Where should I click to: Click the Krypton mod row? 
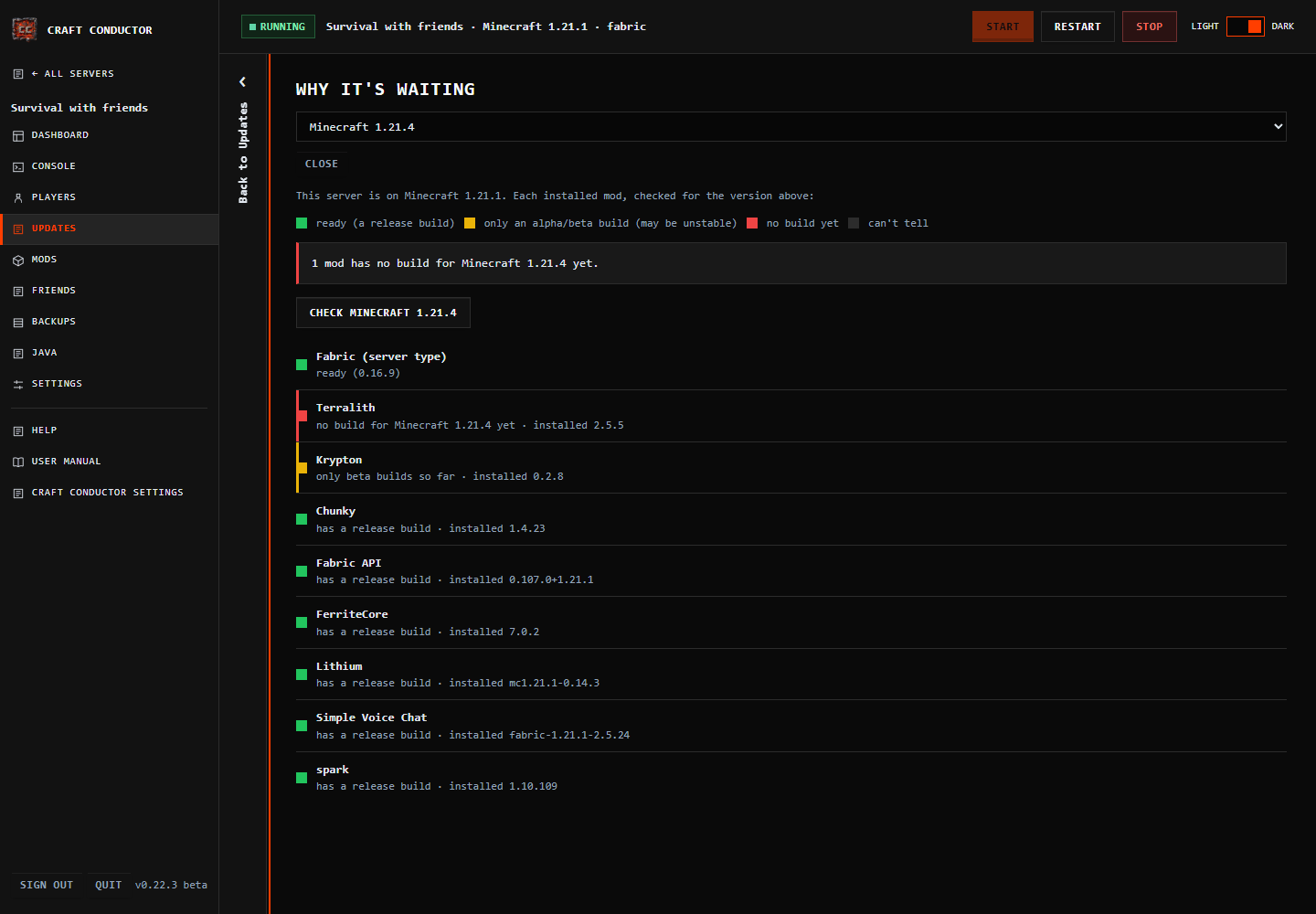pyautogui.click(x=791, y=468)
